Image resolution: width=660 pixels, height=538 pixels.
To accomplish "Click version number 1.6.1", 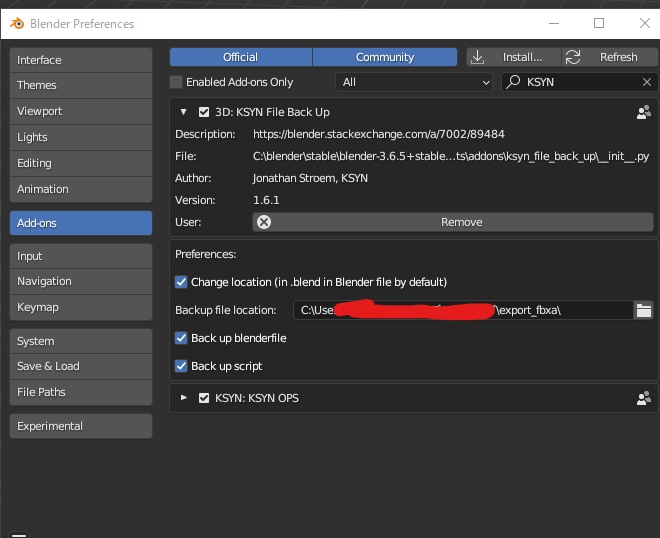I will (266, 200).
